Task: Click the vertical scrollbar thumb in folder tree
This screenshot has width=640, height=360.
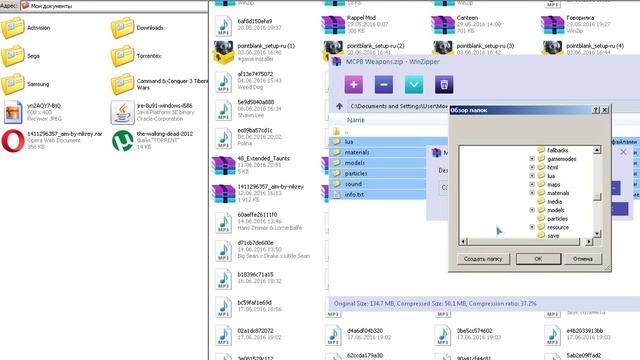Action: coord(597,197)
